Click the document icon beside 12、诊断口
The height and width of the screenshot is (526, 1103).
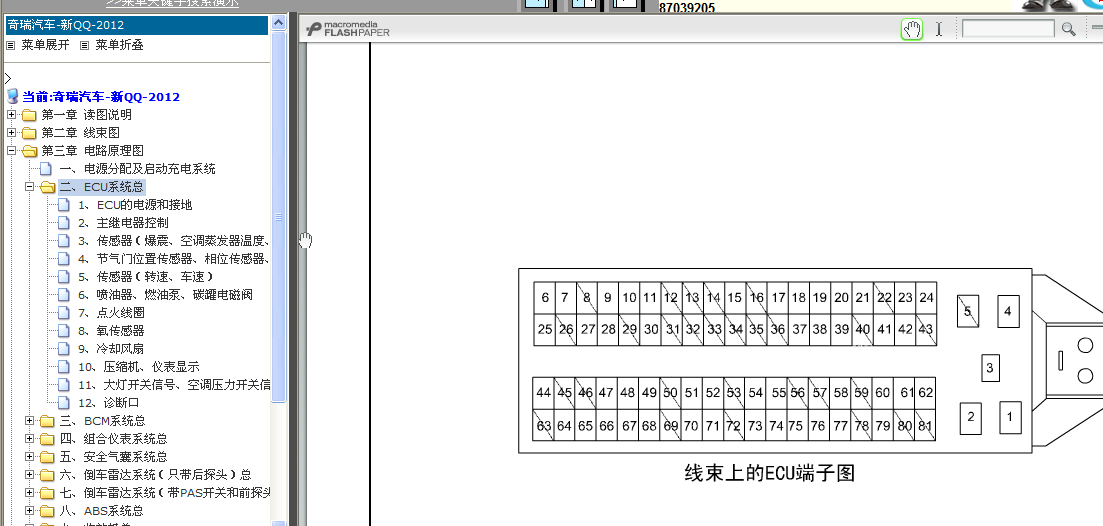(x=64, y=403)
